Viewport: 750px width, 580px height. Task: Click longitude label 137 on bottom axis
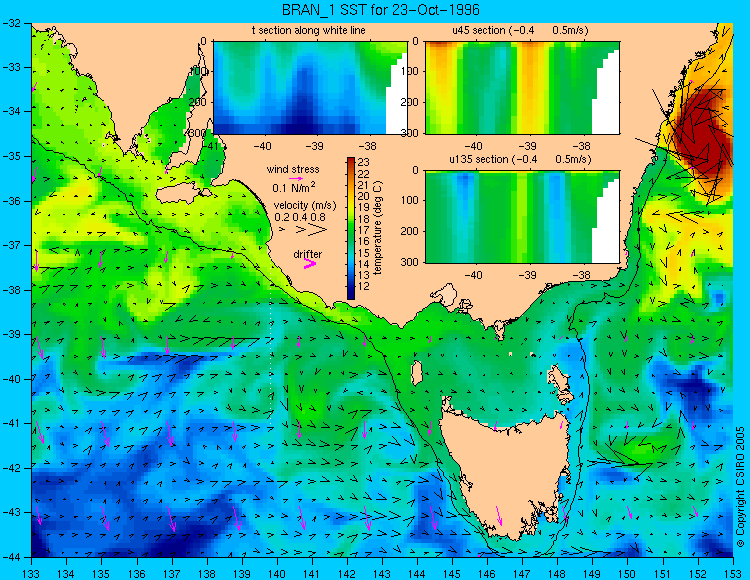tap(171, 574)
